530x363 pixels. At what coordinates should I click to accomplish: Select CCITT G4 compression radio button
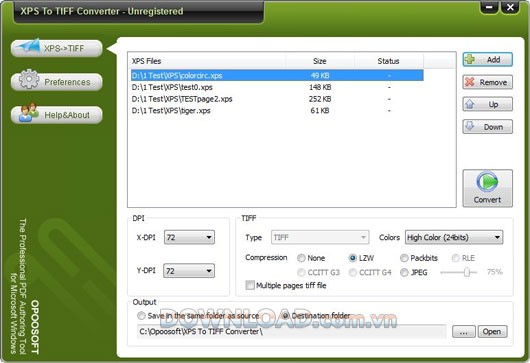pos(353,272)
